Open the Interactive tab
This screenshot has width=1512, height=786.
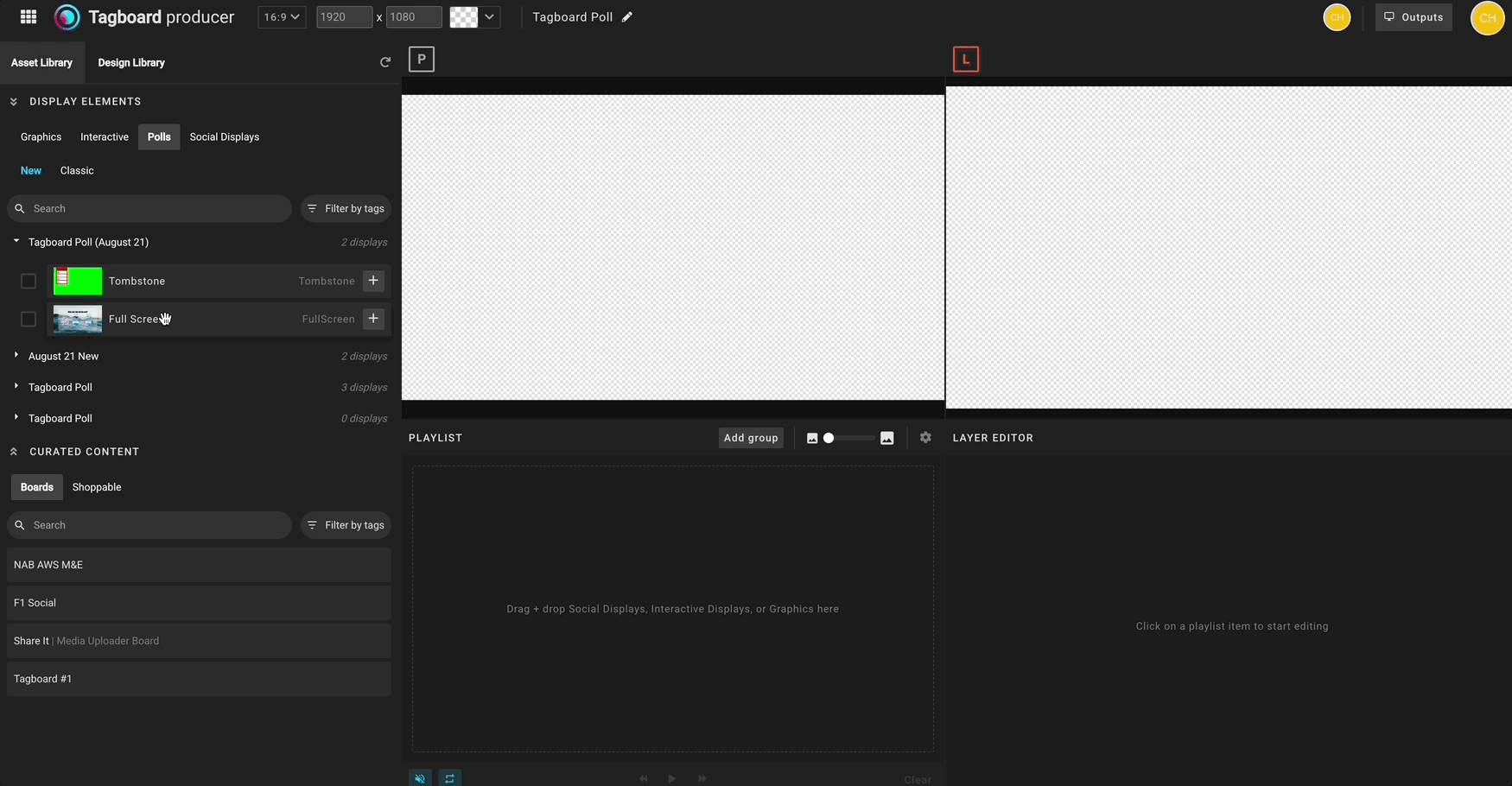tap(105, 137)
